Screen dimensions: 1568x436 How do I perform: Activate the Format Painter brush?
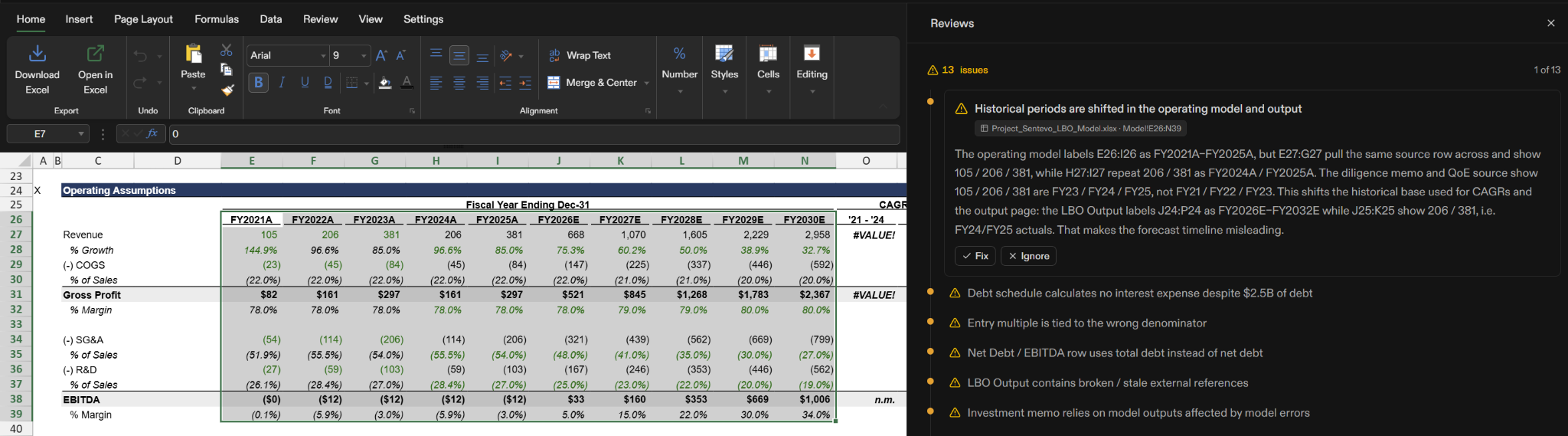pos(227,90)
